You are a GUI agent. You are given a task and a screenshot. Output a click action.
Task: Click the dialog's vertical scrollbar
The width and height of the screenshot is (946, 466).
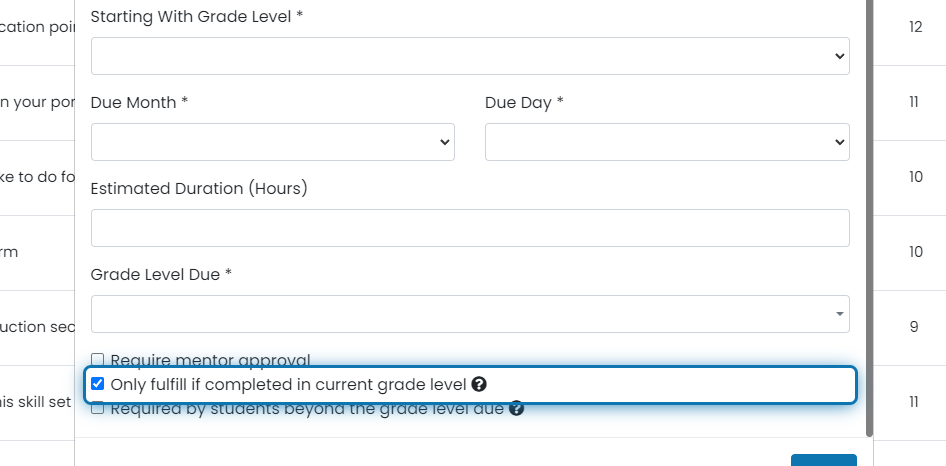pos(869,217)
